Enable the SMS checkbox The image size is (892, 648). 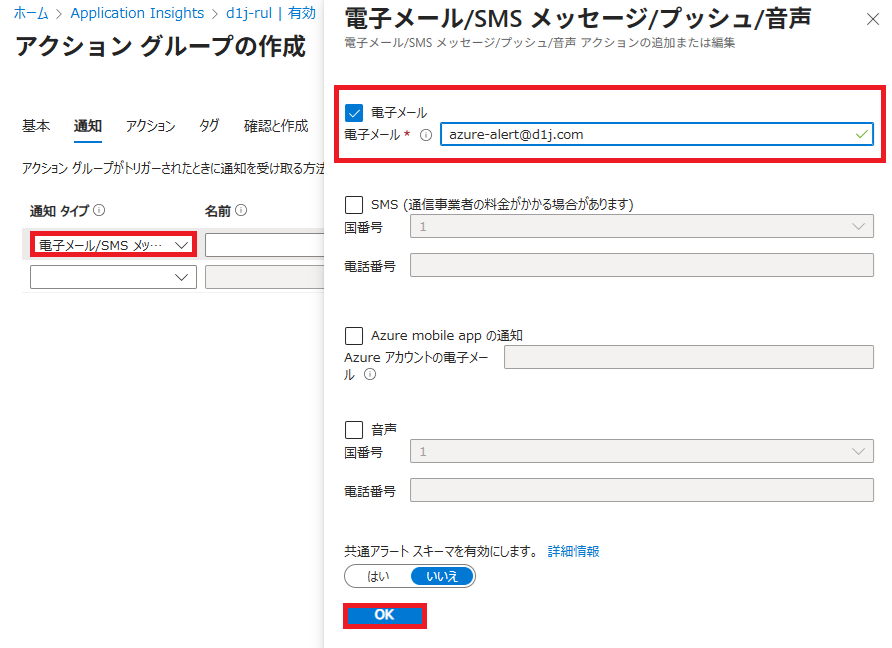pyautogui.click(x=354, y=204)
